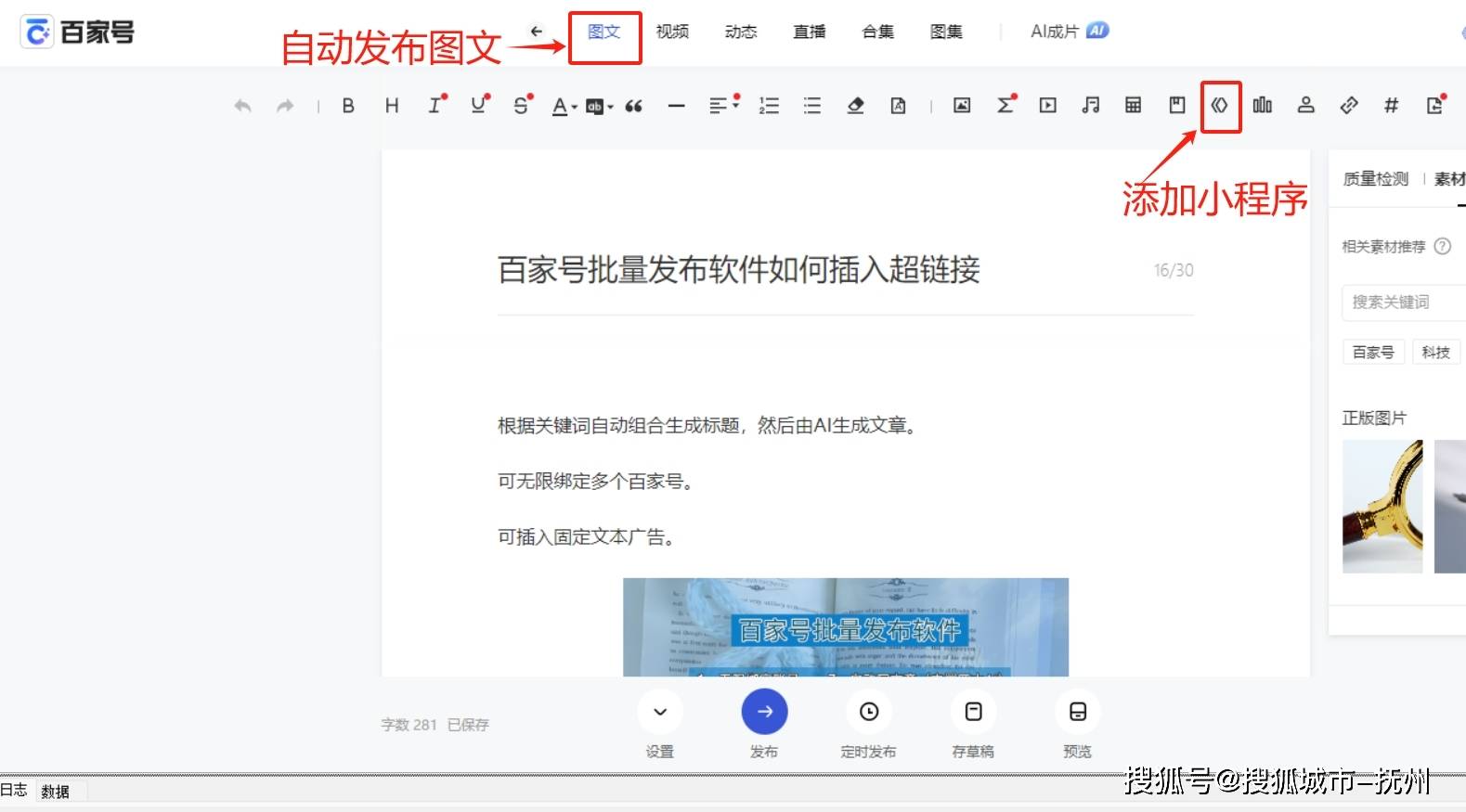This screenshot has height=812, width=1466.
Task: Switch to the 图文 tab
Action: click(603, 32)
